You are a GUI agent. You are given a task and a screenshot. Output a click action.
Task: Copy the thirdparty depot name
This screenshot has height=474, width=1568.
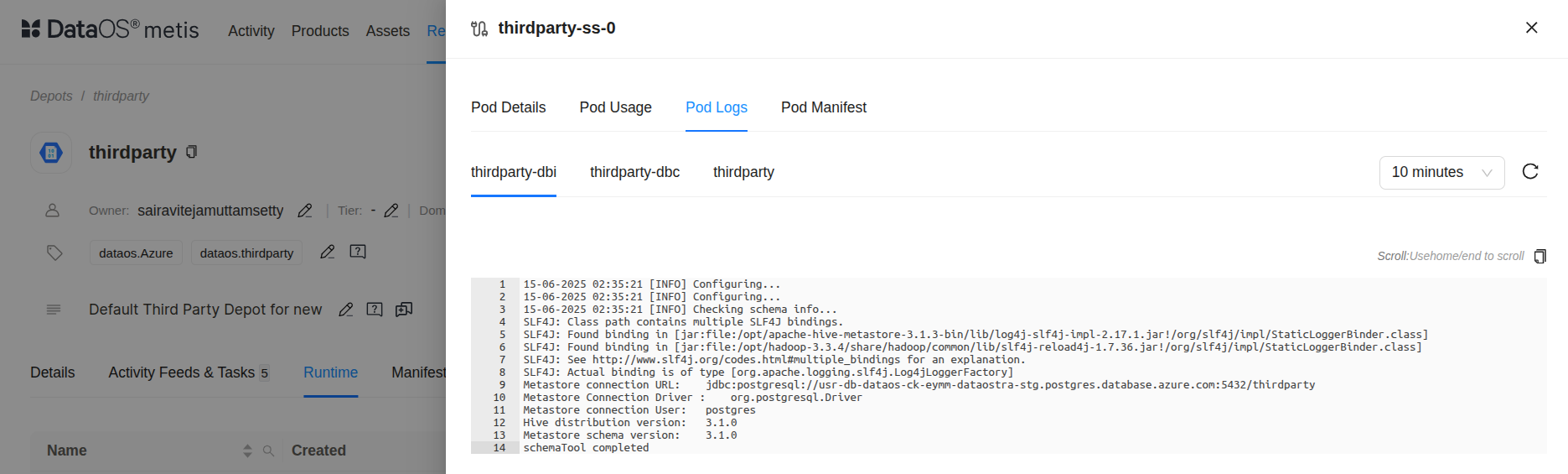pos(192,152)
